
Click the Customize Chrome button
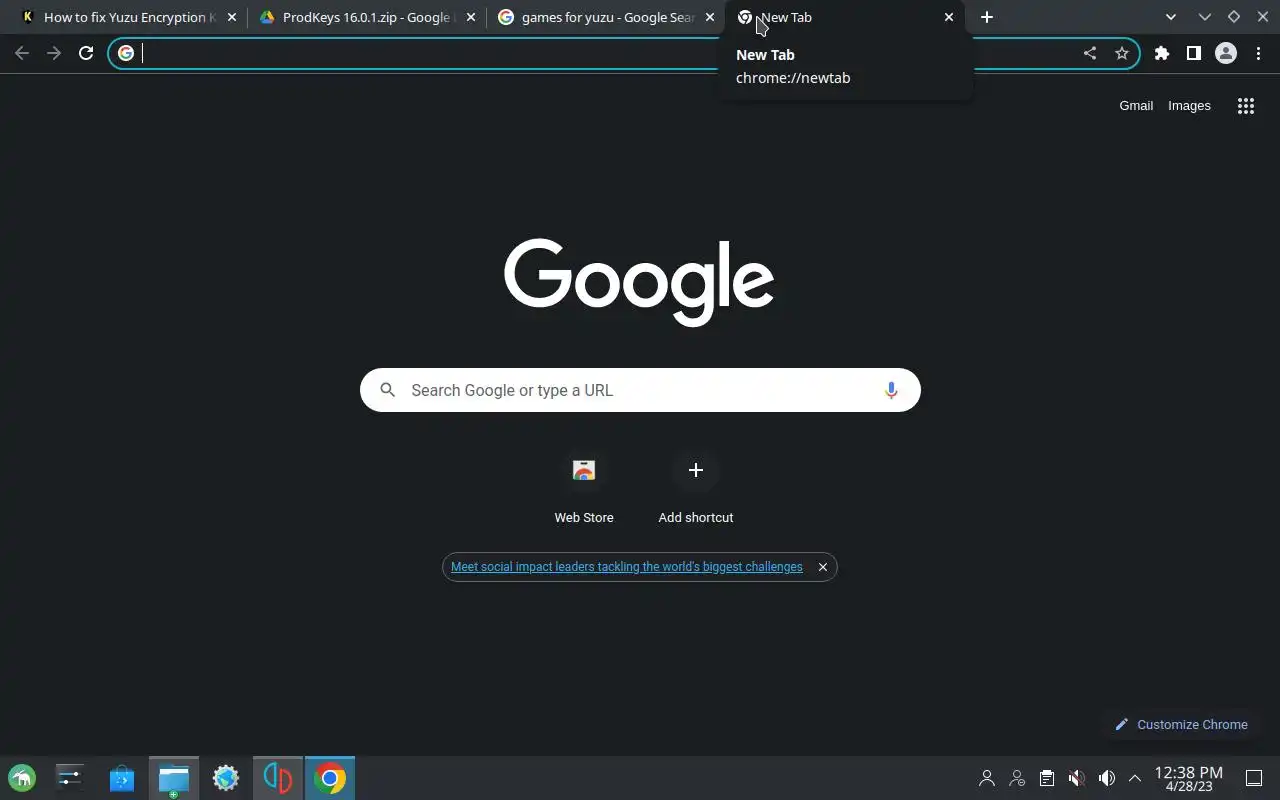(1181, 724)
